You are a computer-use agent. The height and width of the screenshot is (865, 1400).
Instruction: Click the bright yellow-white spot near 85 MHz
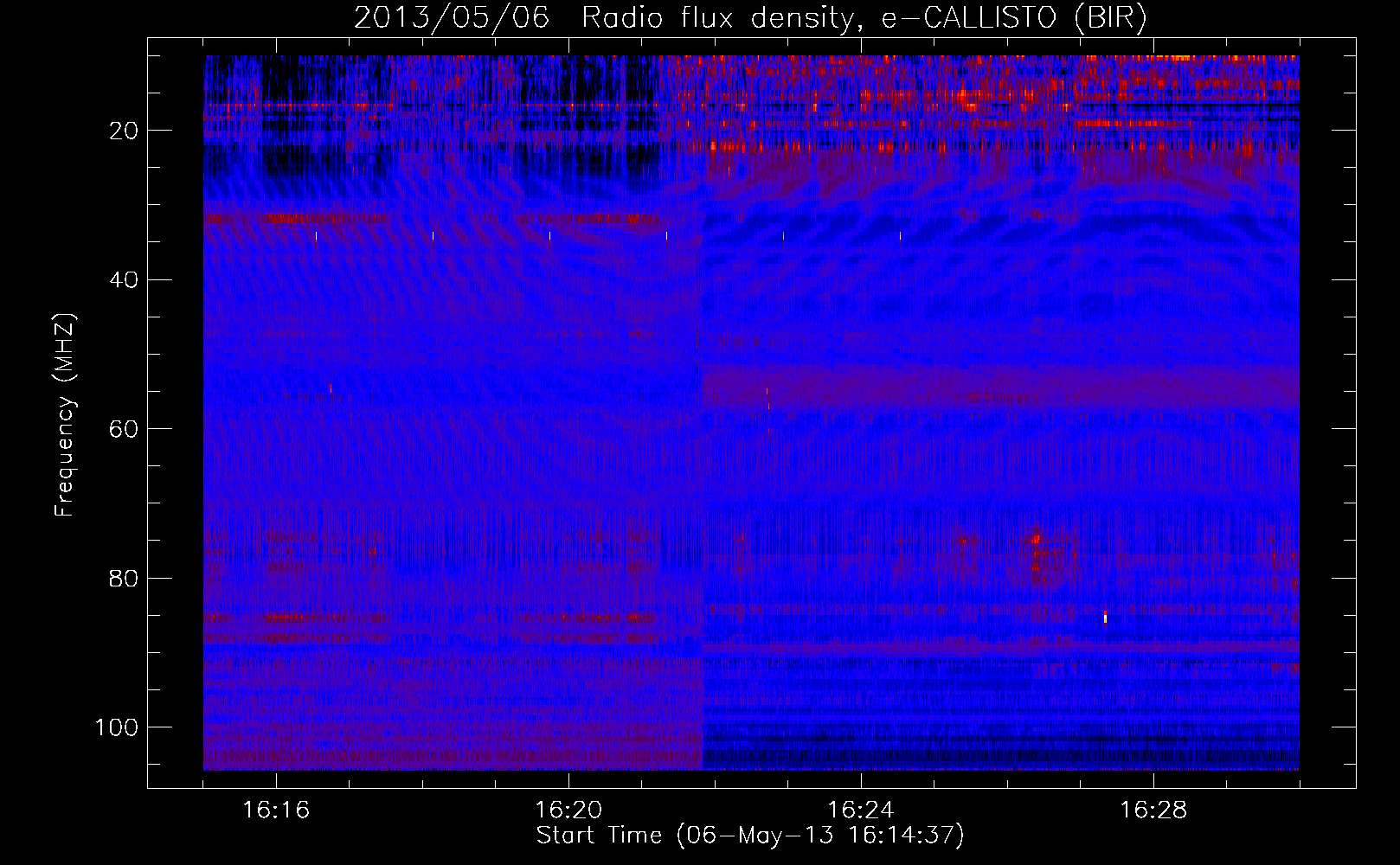(x=1105, y=617)
